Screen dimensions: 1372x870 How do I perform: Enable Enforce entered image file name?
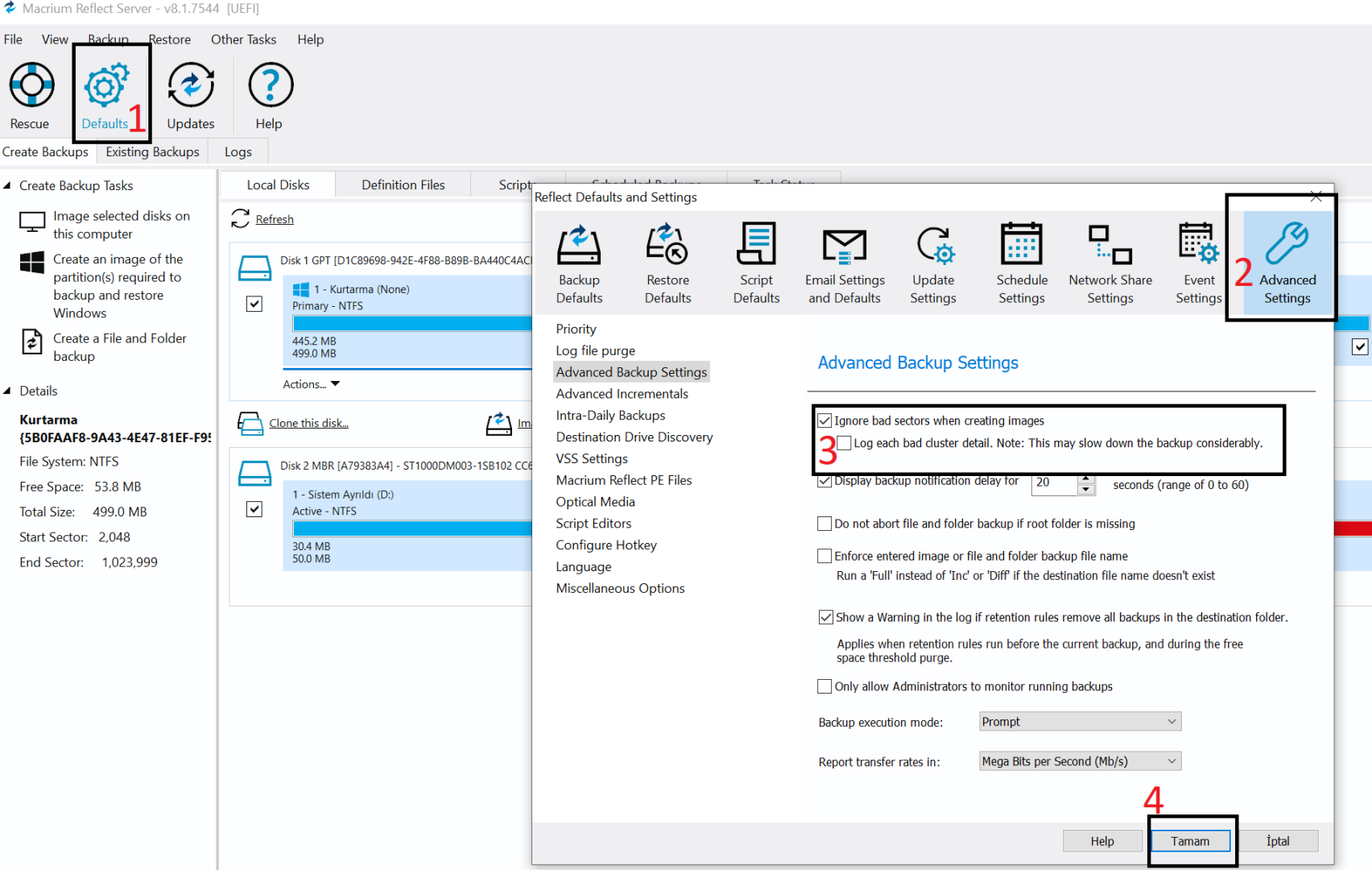(x=824, y=556)
